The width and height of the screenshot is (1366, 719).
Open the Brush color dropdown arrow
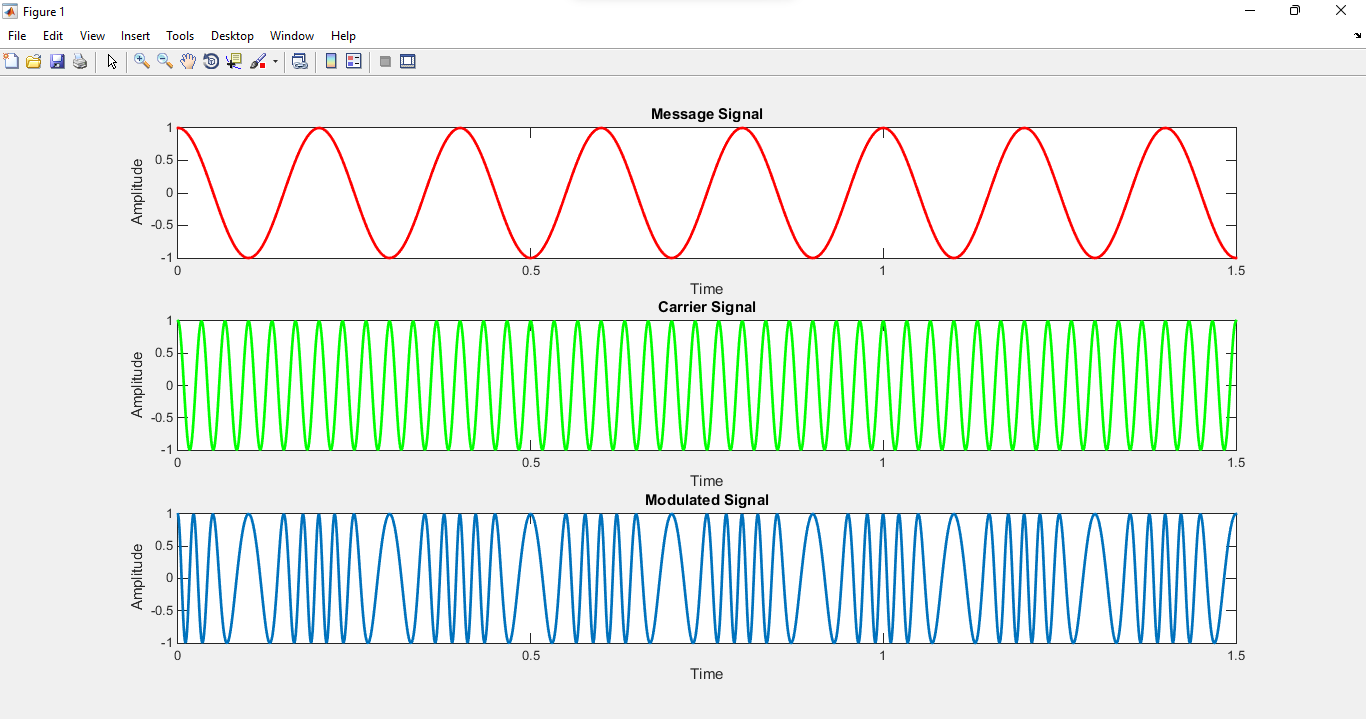click(275, 62)
